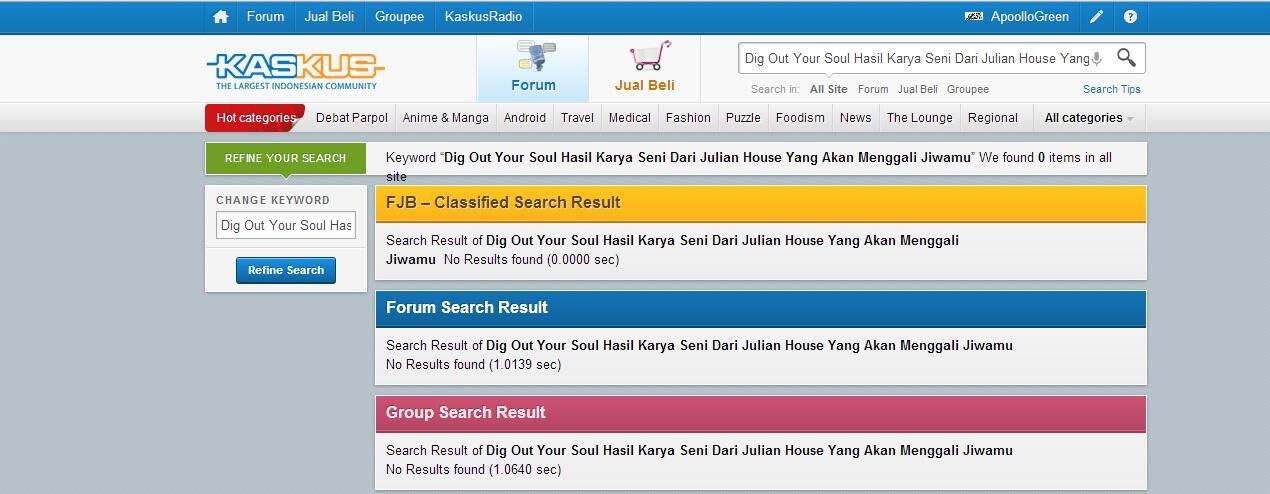Click "No Results found (1.0640 sec)" text
Screen dimensions: 1270x494
[474, 470]
